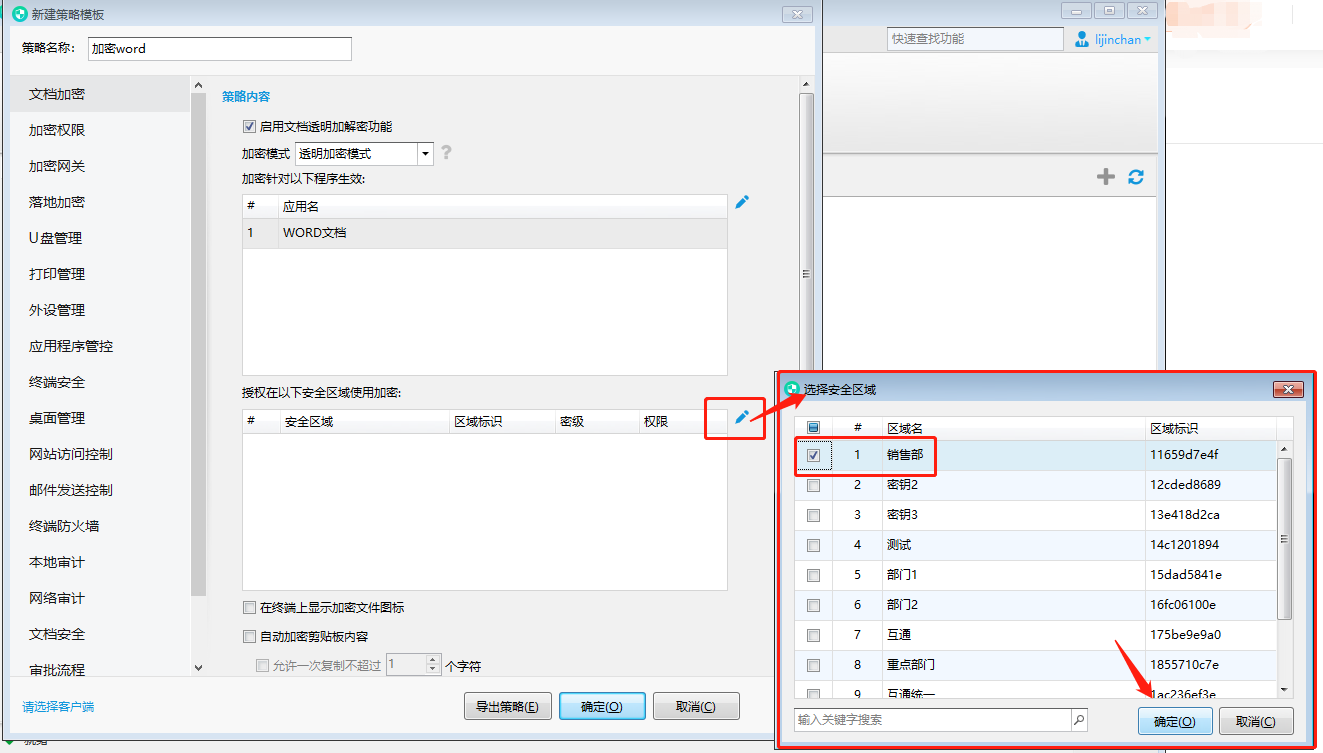Check the 部门1 row checkbox
This screenshot has width=1323, height=753.
(813, 575)
